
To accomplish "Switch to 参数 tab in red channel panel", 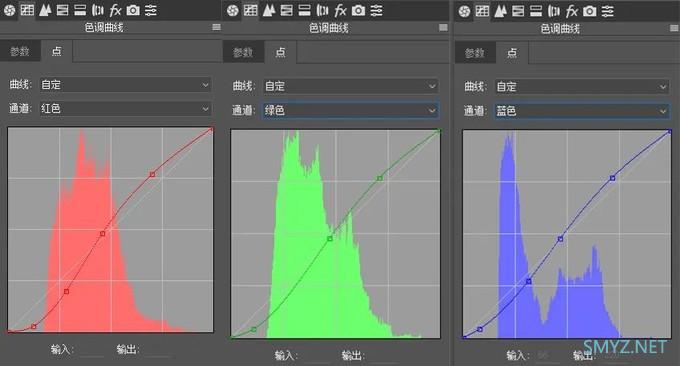I will tap(20, 52).
